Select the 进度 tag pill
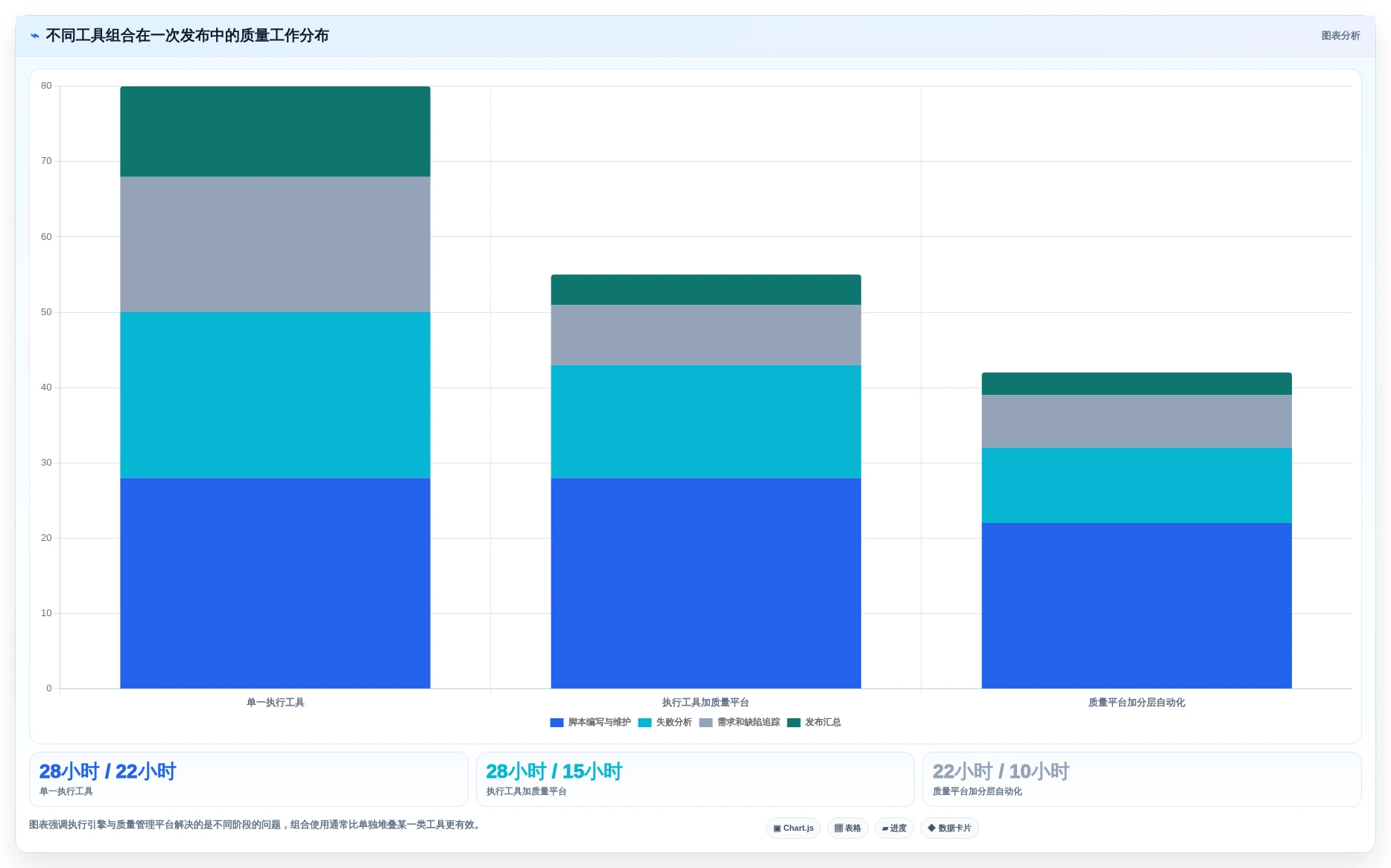 894,828
